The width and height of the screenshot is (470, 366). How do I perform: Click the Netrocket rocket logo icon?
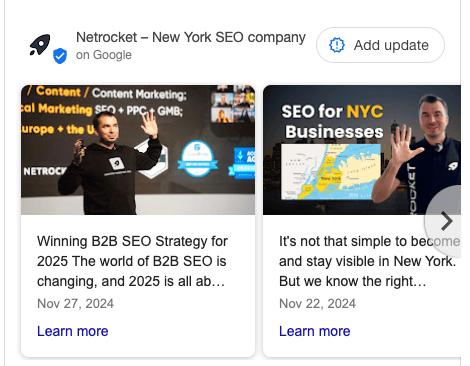(40, 44)
